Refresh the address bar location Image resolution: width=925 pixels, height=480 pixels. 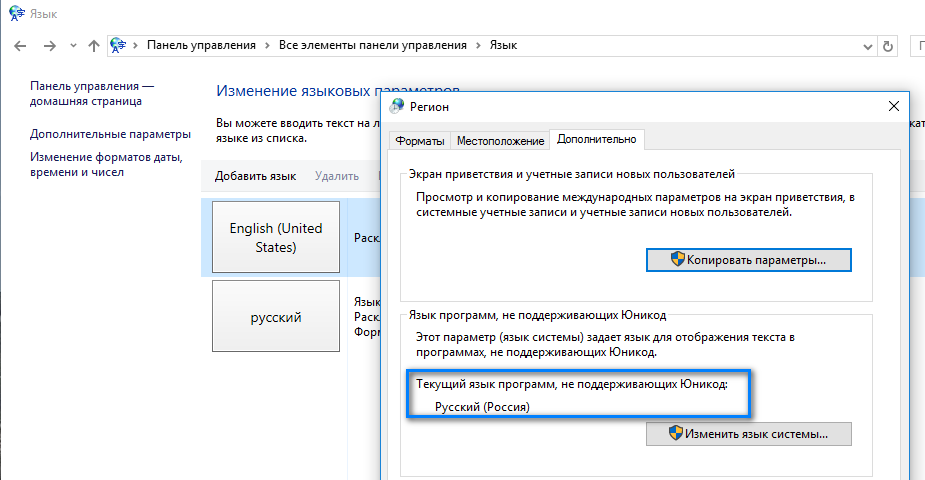click(x=888, y=46)
